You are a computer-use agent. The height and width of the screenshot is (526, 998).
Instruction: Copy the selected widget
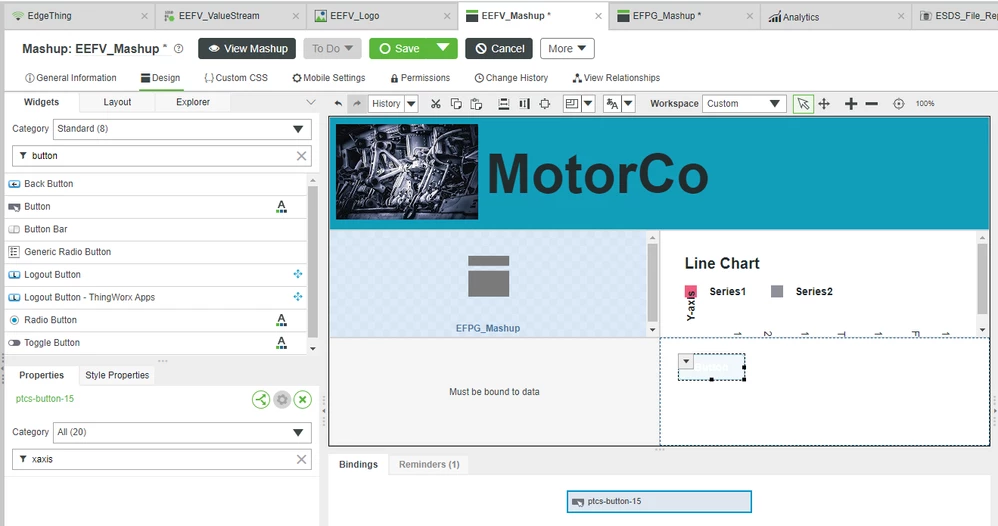point(456,103)
